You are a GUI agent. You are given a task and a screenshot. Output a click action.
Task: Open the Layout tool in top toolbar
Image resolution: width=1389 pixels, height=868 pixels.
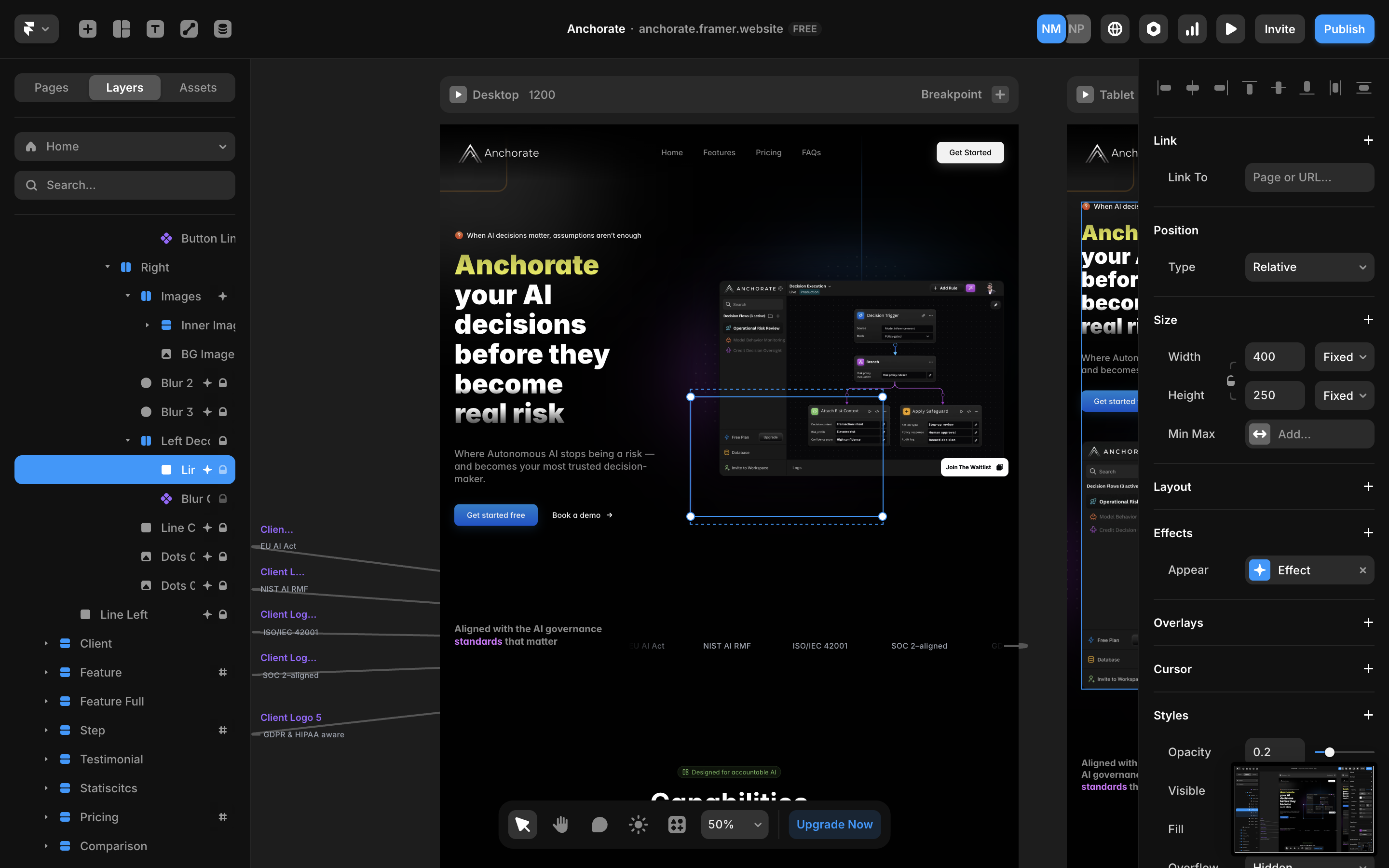pyautogui.click(x=121, y=29)
